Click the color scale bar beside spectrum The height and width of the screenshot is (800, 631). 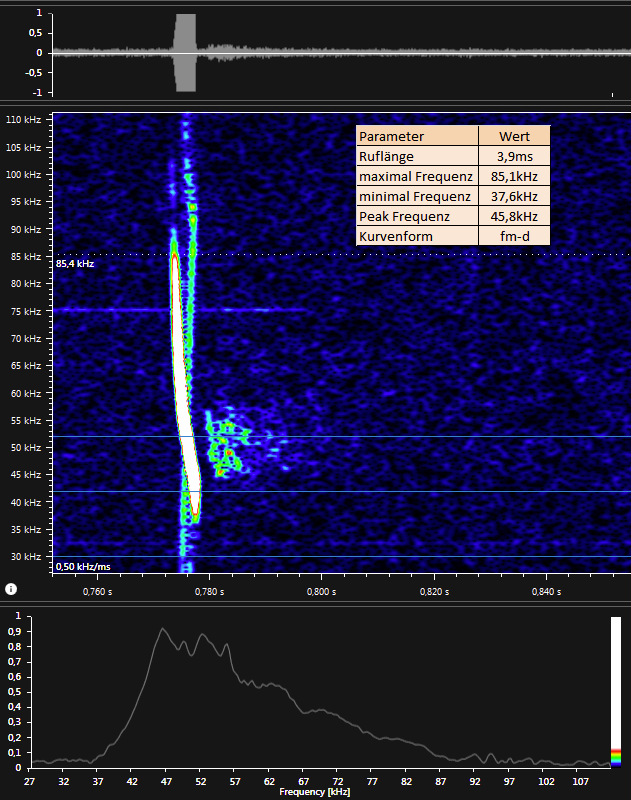[x=615, y=690]
